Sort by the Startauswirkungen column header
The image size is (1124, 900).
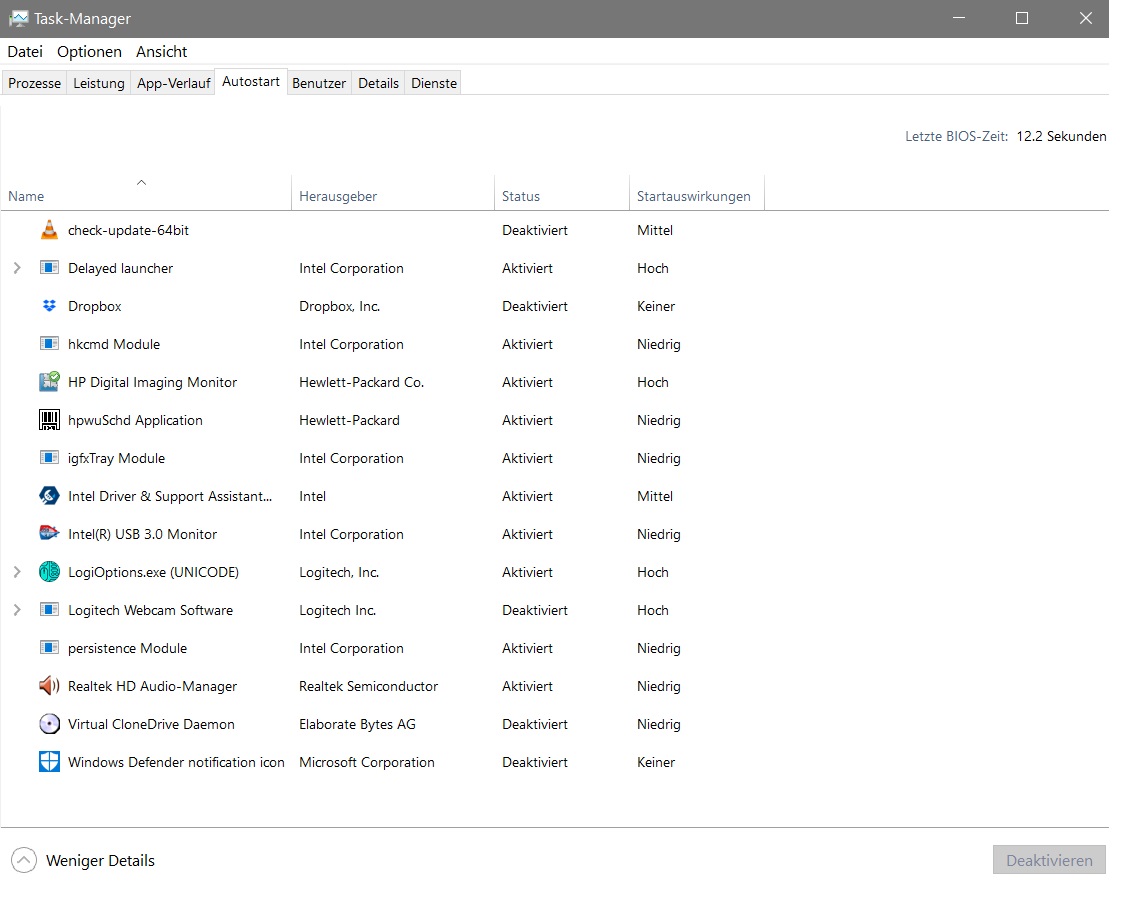(x=697, y=193)
